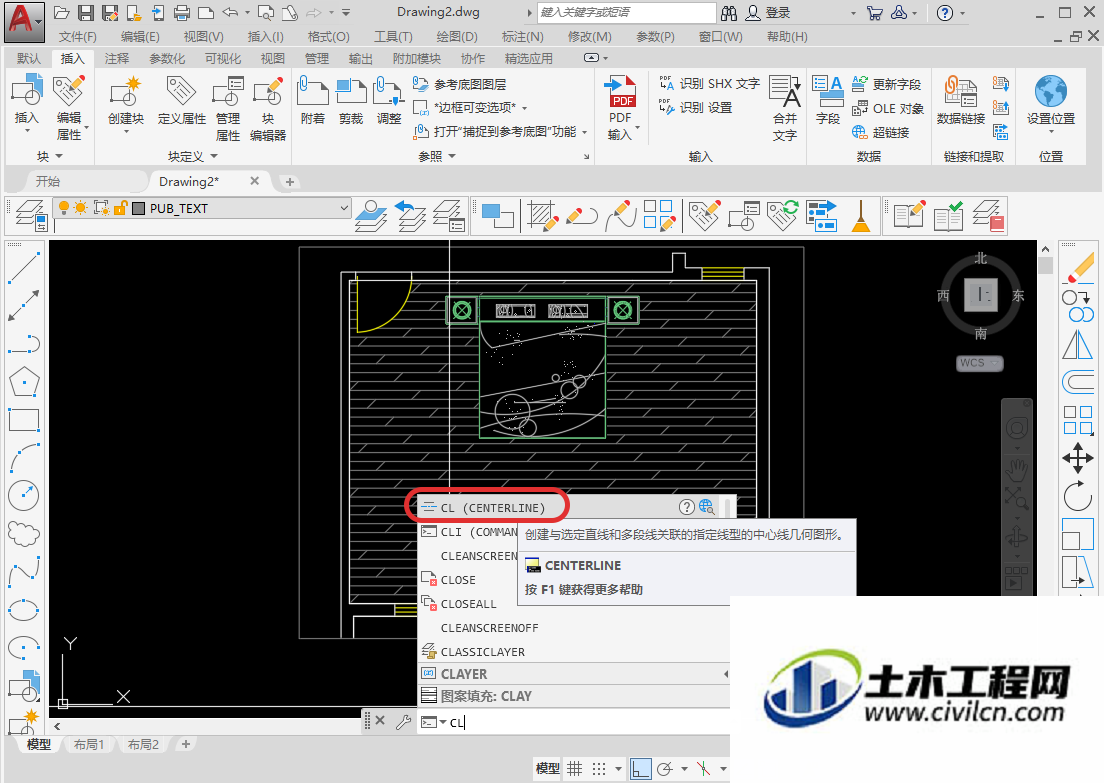Click the Mirror tool in modify toolbar
The height and width of the screenshot is (783, 1104).
[x=1078, y=344]
